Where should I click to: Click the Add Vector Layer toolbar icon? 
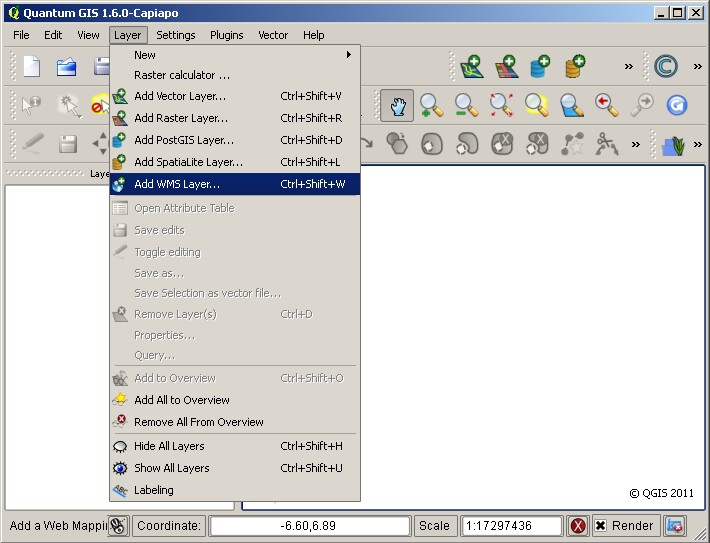[471, 67]
